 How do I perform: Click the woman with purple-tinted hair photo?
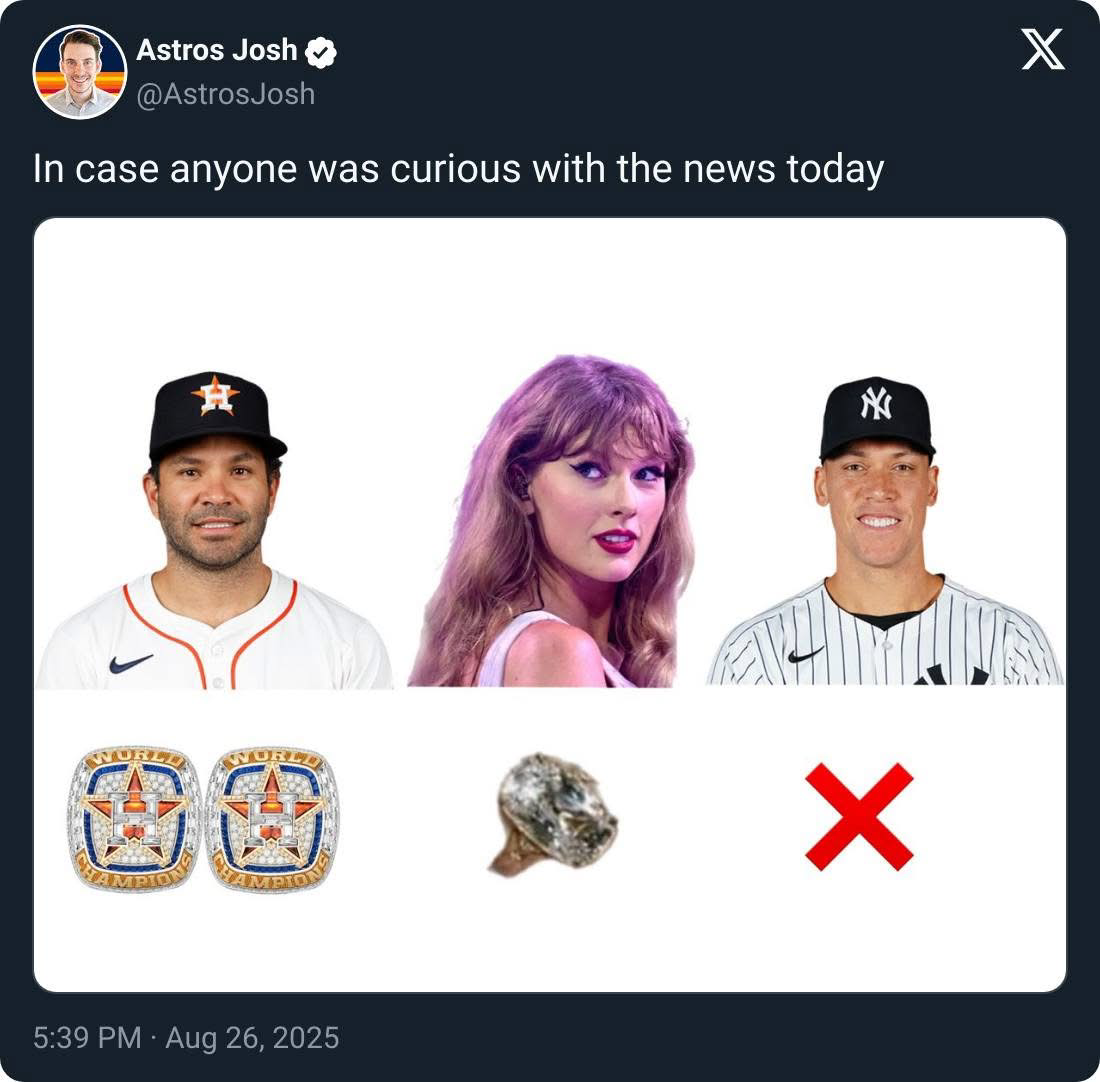coord(551,521)
